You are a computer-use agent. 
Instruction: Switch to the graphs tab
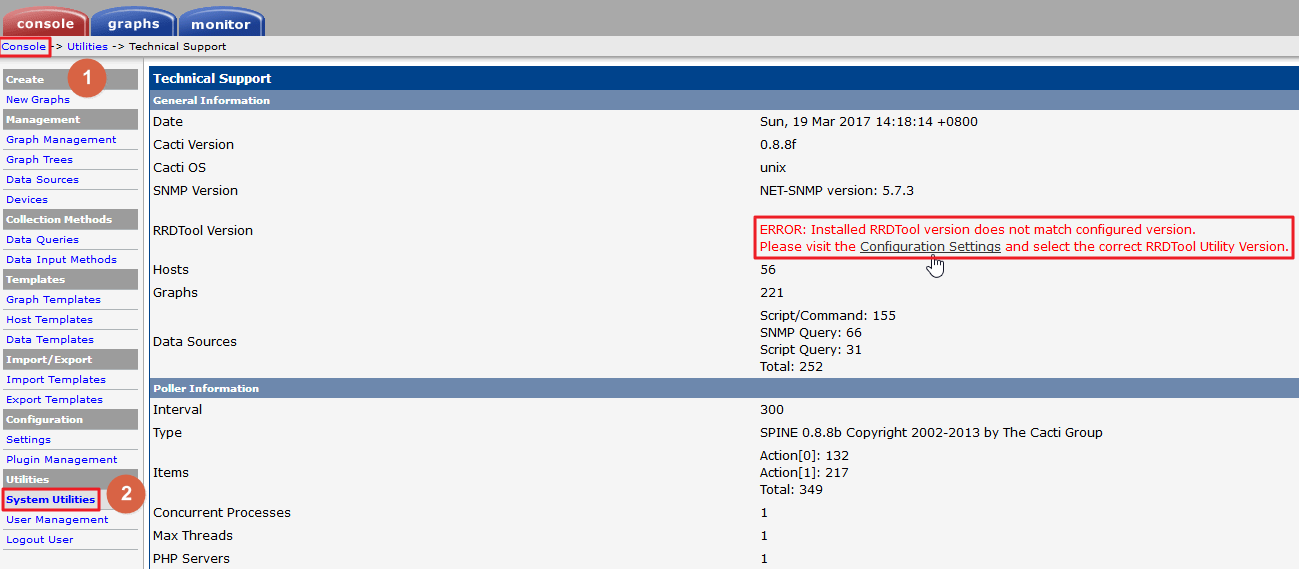133,23
